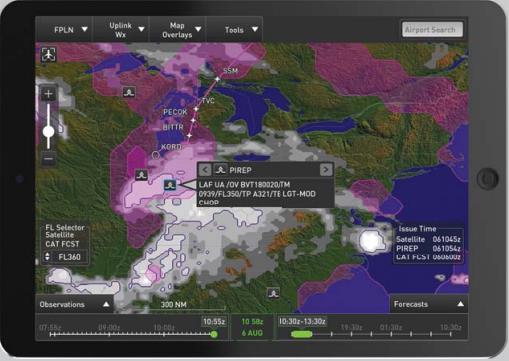The width and height of the screenshot is (509, 361).
Task: Click the KORD airport circle marker
Action: 155,155
